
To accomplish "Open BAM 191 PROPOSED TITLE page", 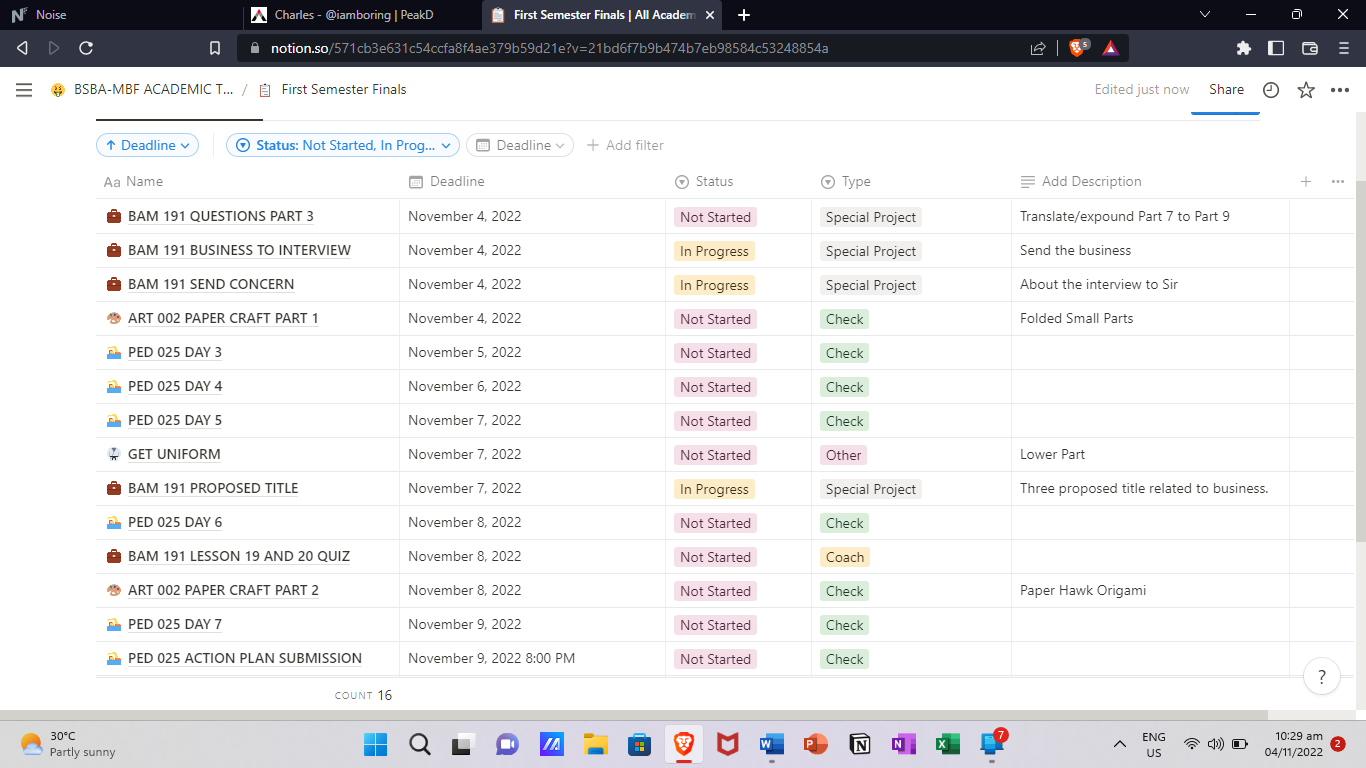I will click(x=213, y=489).
